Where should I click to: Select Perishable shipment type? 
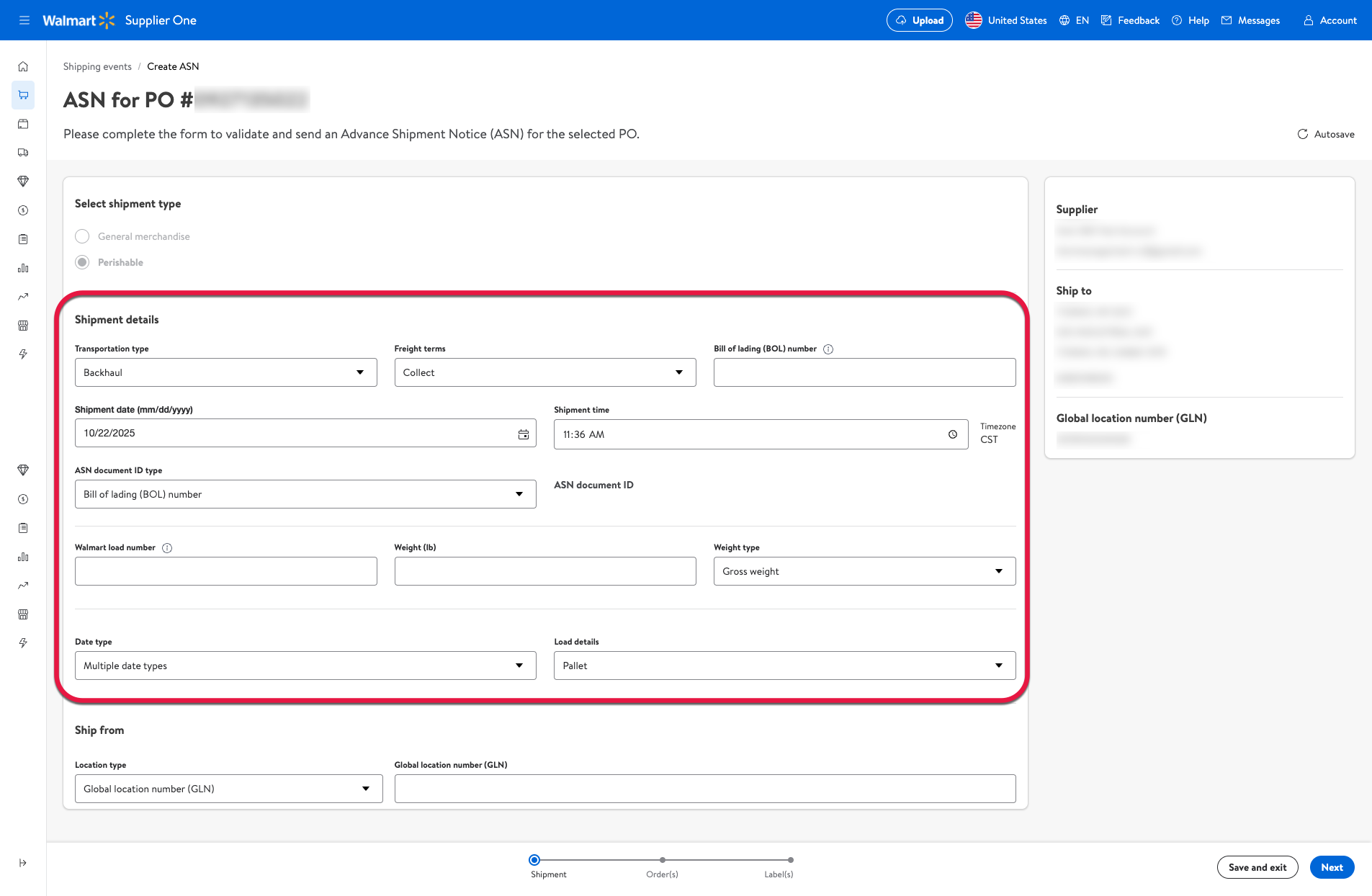[82, 262]
